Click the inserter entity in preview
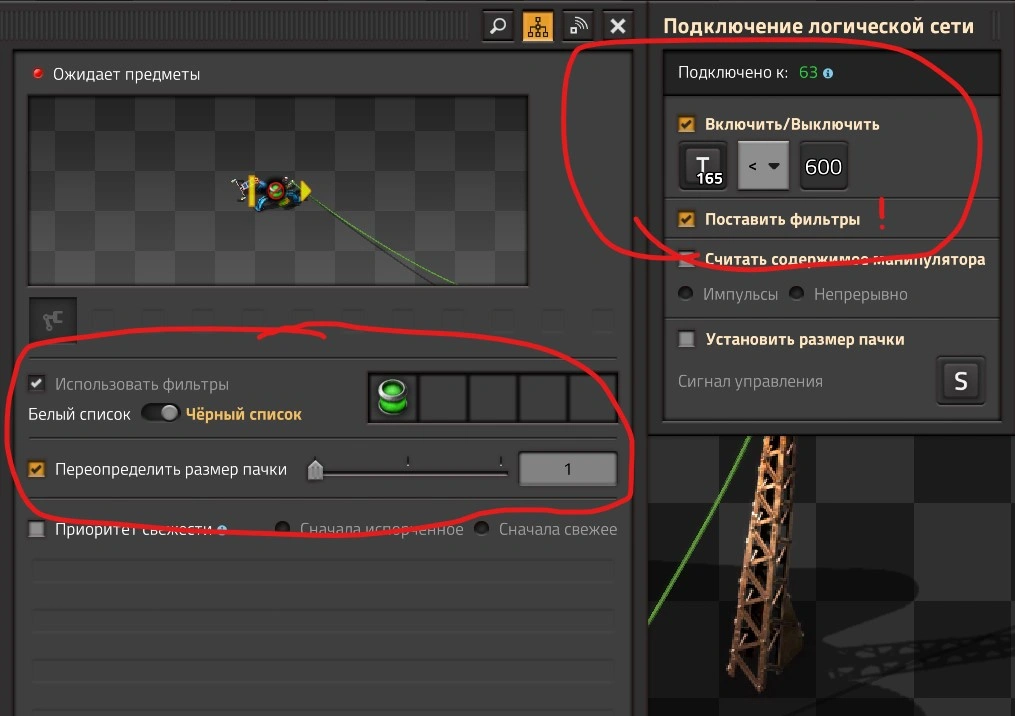The width and height of the screenshot is (1015, 716). coord(274,191)
